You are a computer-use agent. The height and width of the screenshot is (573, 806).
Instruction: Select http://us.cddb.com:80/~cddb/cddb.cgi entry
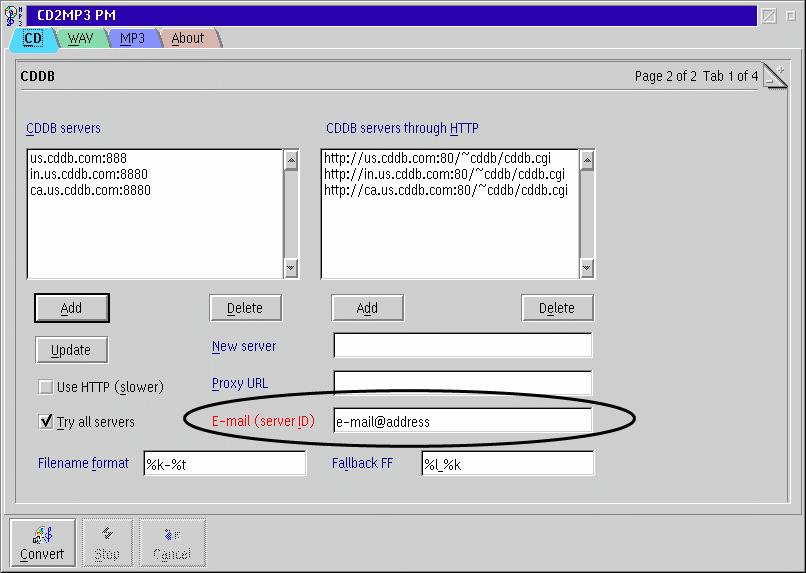pyautogui.click(x=450, y=158)
